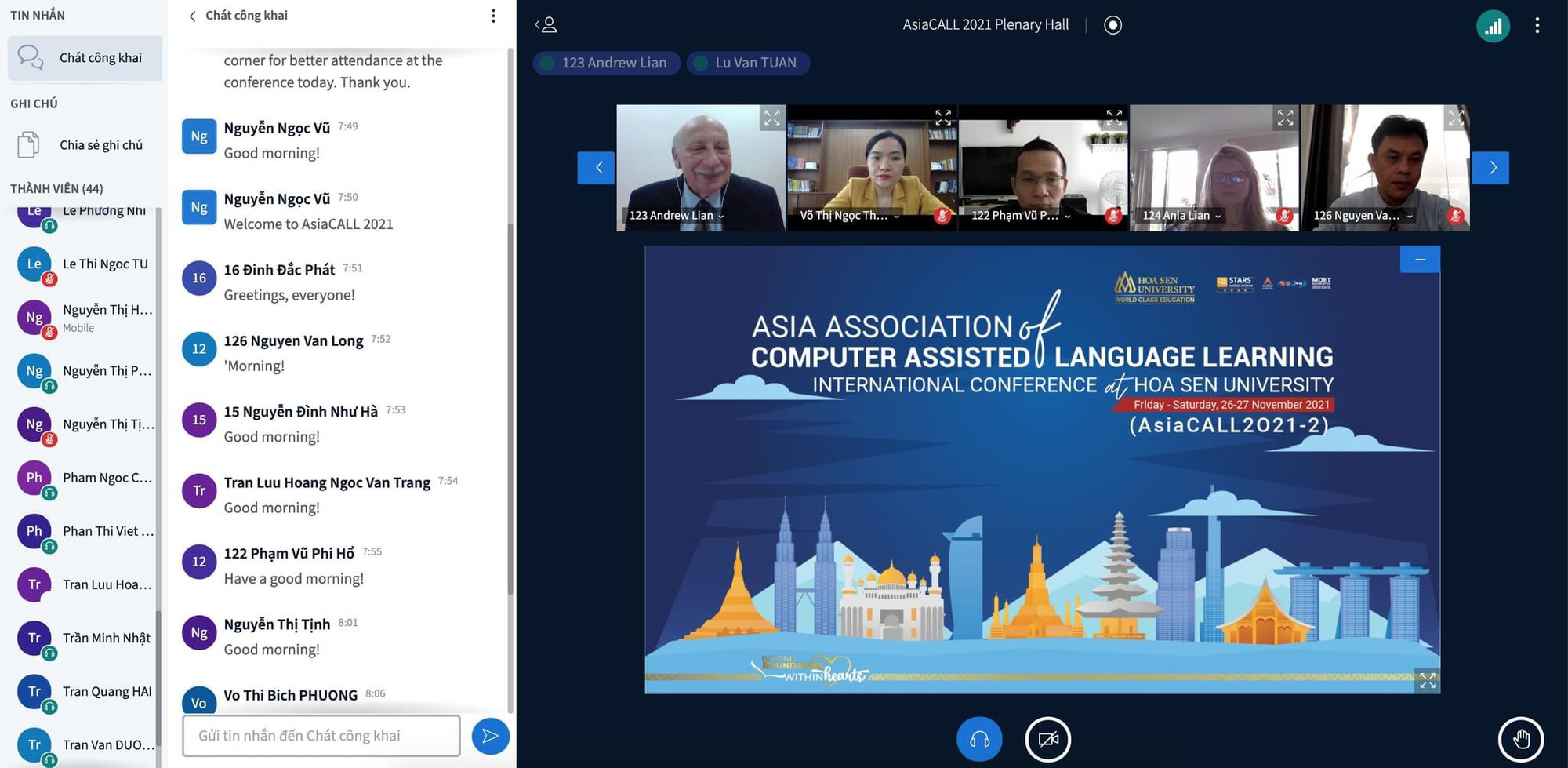Toggle the share webcam button
This screenshot has width=1568, height=768.
coord(1048,739)
